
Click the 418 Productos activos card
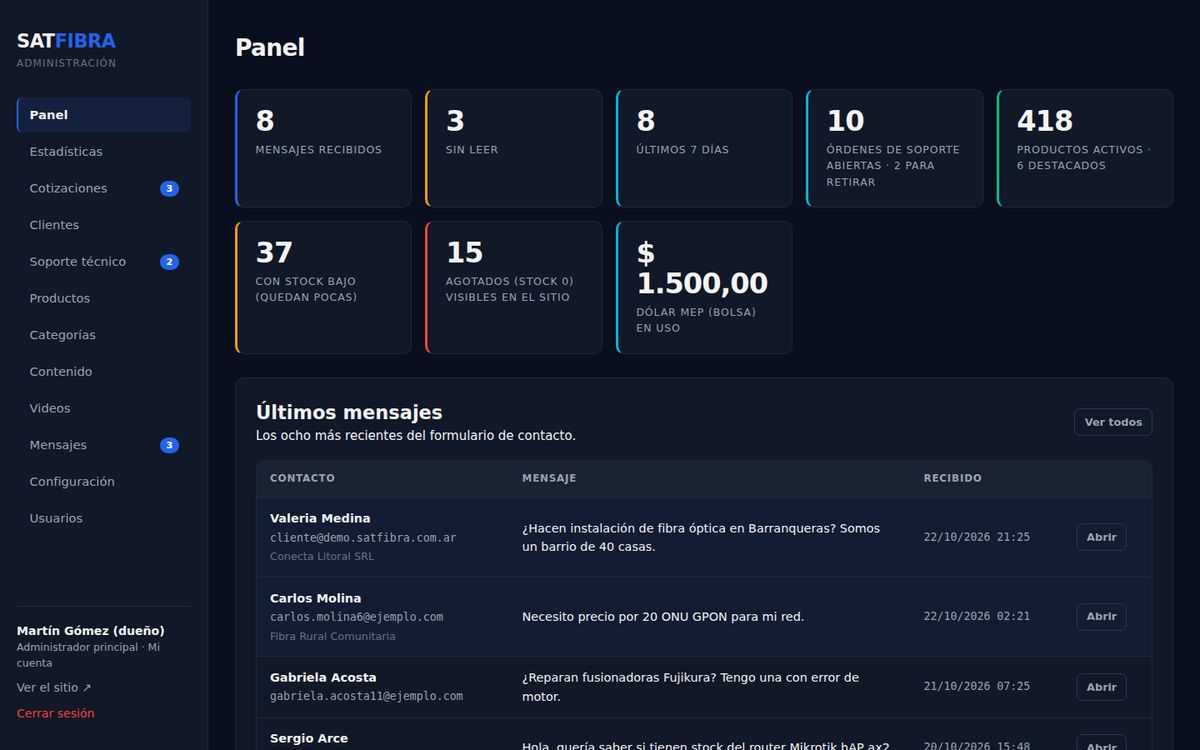coord(1085,148)
